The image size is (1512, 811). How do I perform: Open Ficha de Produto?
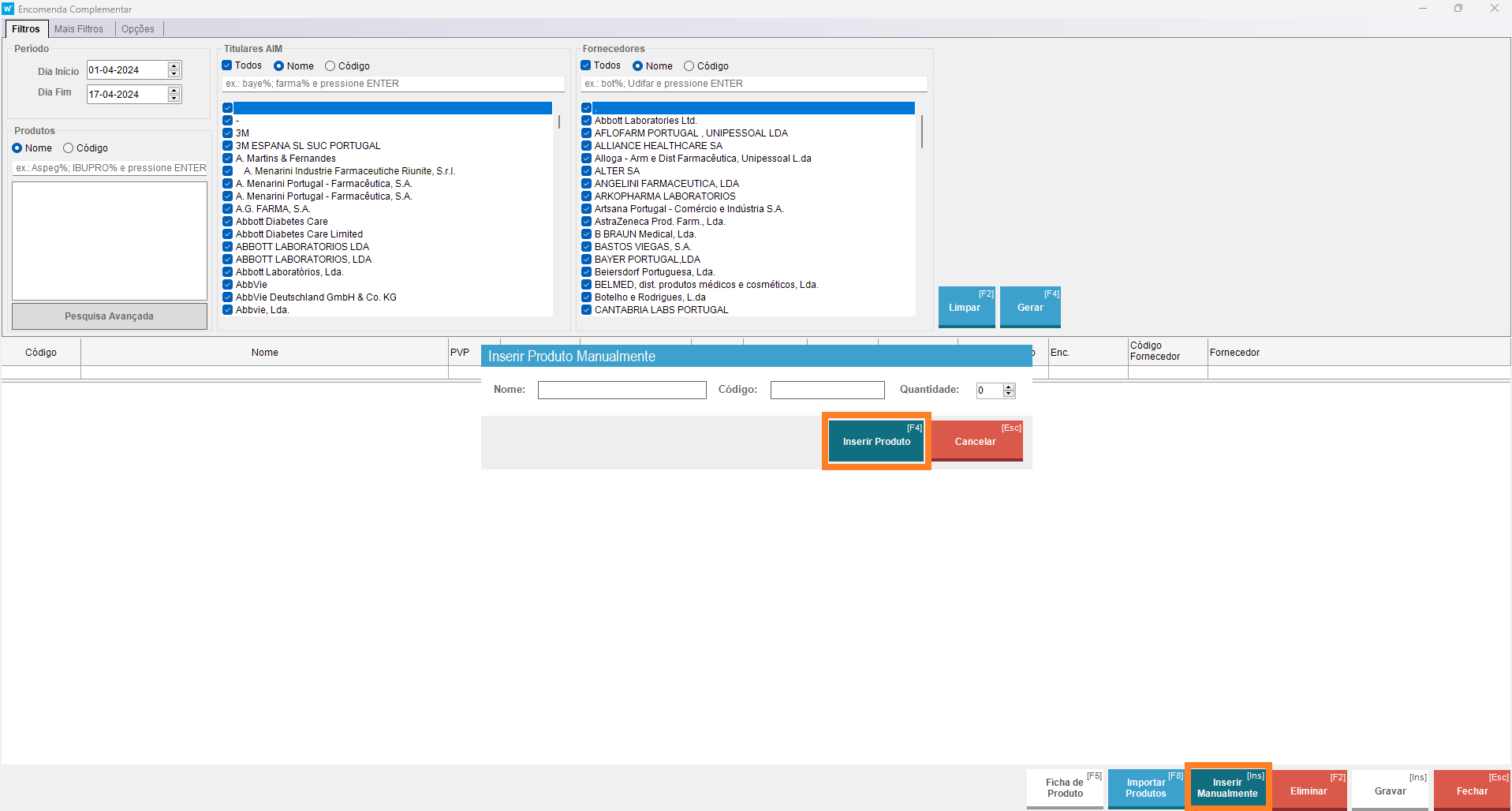click(x=1065, y=788)
